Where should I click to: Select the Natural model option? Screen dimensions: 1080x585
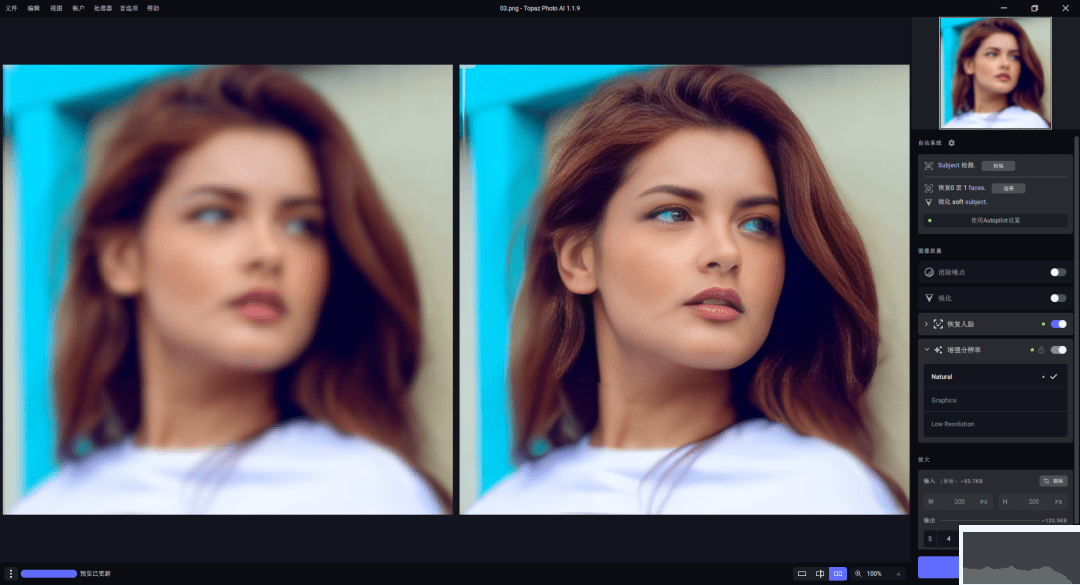[995, 377]
